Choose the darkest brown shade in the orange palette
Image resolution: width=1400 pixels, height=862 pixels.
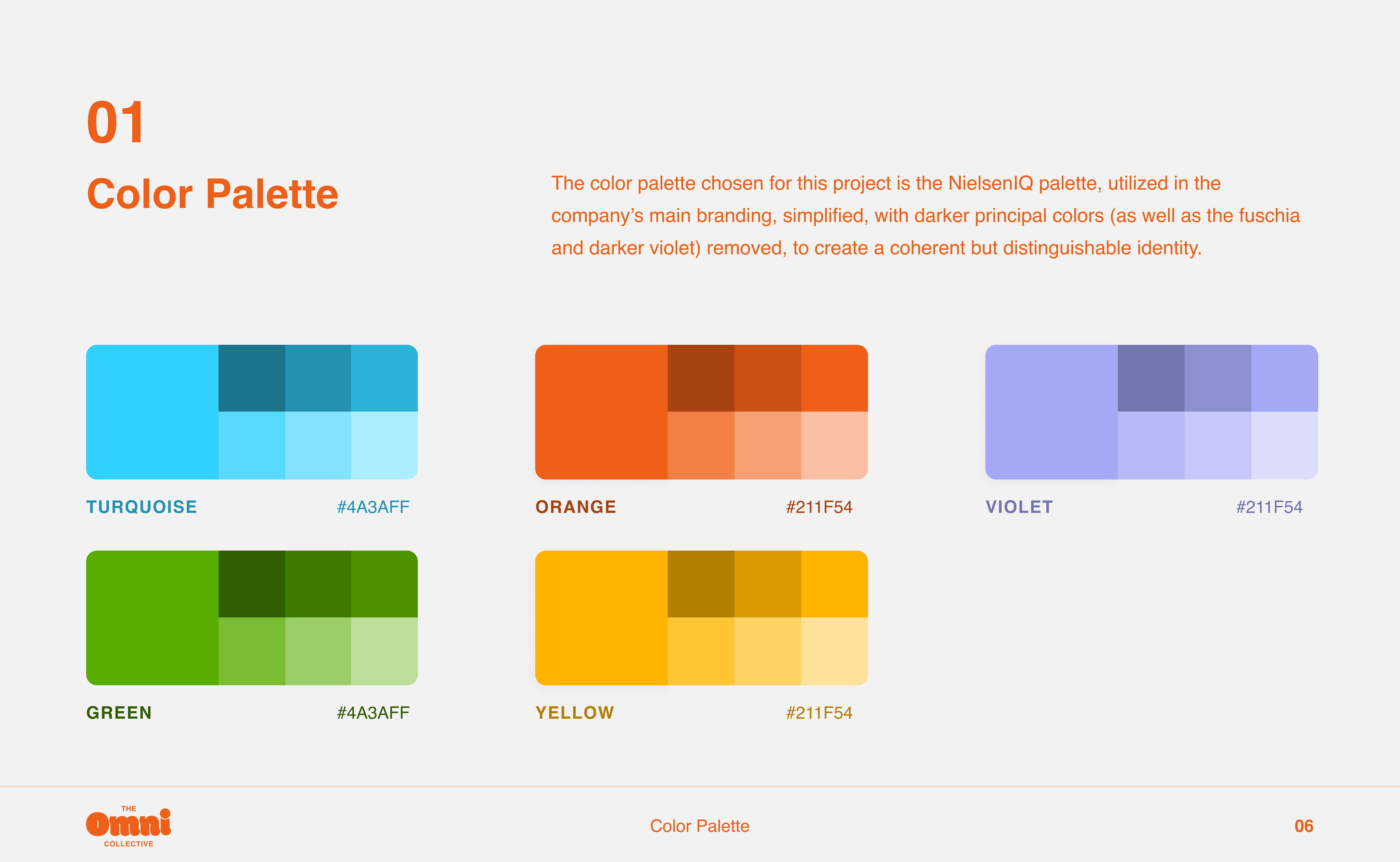[x=700, y=378]
